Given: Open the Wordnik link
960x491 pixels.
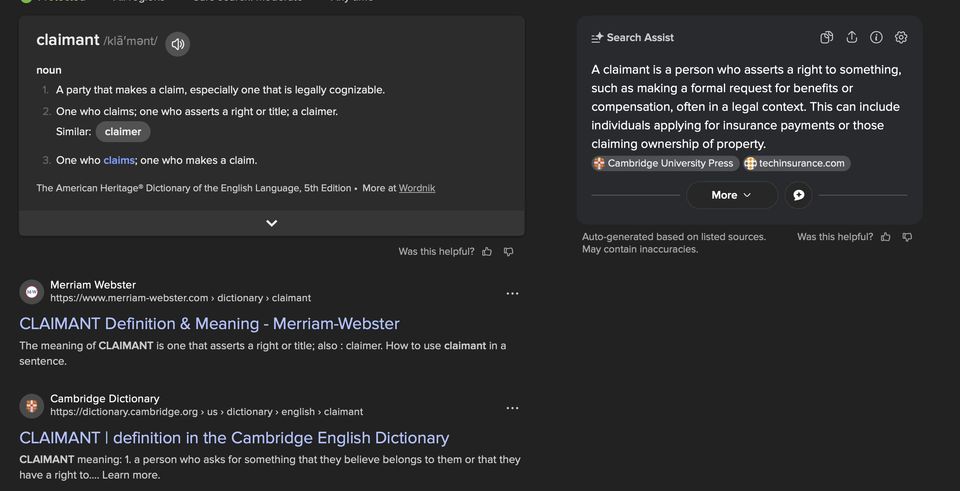Looking at the screenshot, I should [x=417, y=188].
